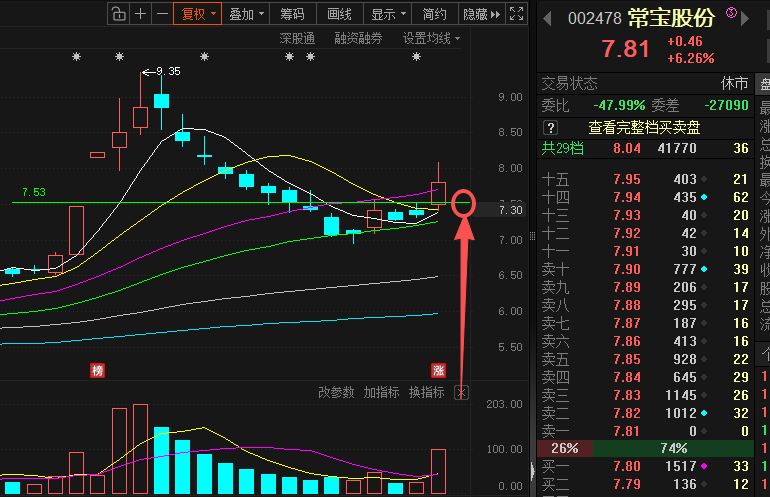Select the 卖四 7.84 row

[645, 377]
